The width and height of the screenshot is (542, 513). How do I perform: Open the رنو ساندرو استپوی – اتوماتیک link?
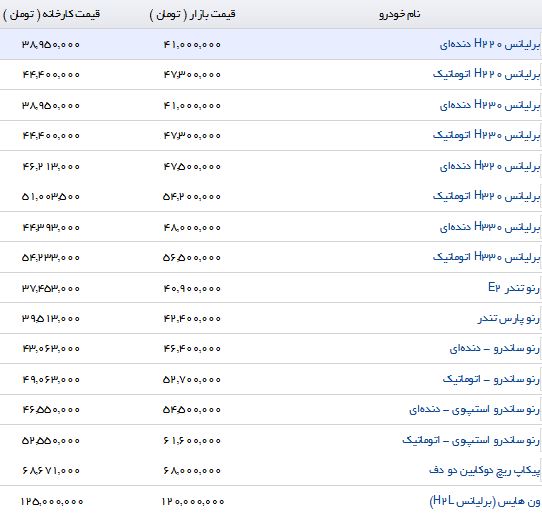pyautogui.click(x=471, y=440)
